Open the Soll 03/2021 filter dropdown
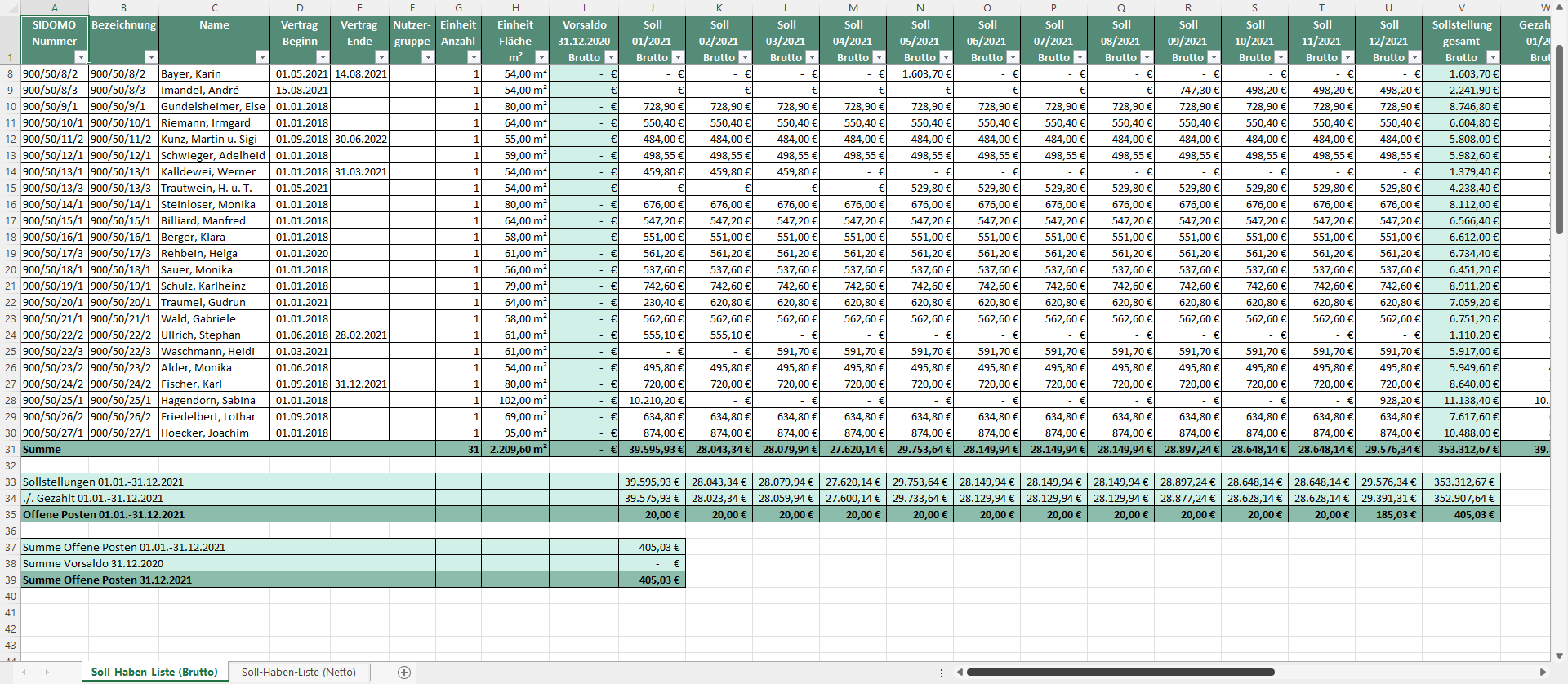This screenshot has height=684, width=1568. [812, 57]
